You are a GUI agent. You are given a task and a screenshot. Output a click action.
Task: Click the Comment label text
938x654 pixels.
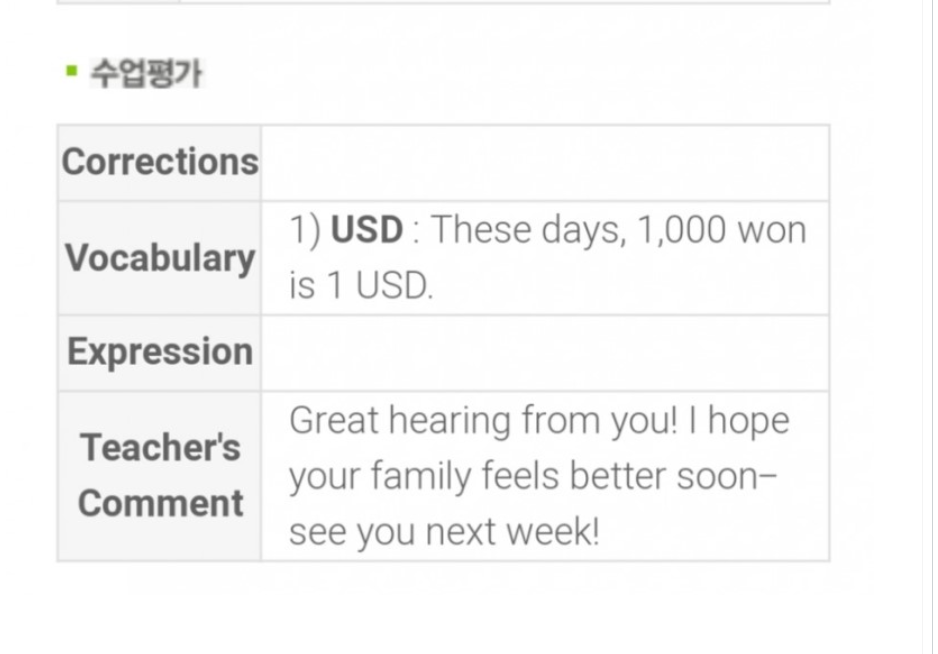tap(160, 503)
